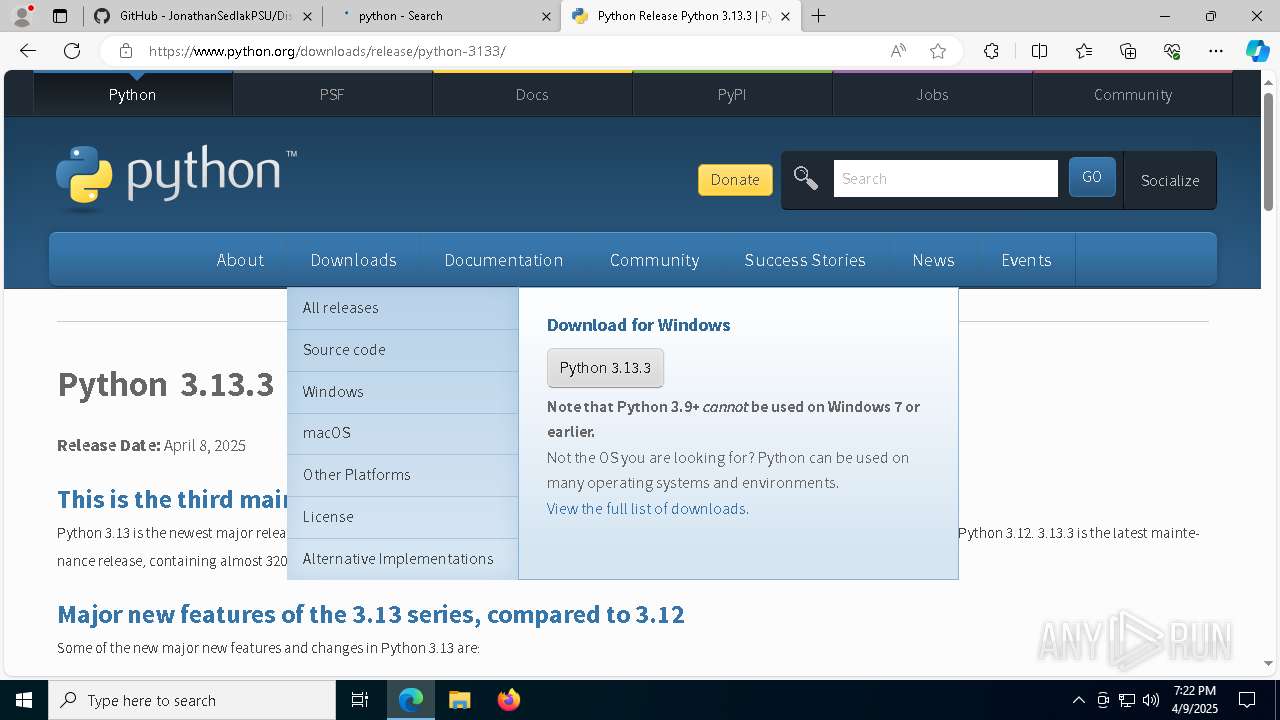Toggle the split screen icon
This screenshot has width=1280, height=720.
point(1039,51)
